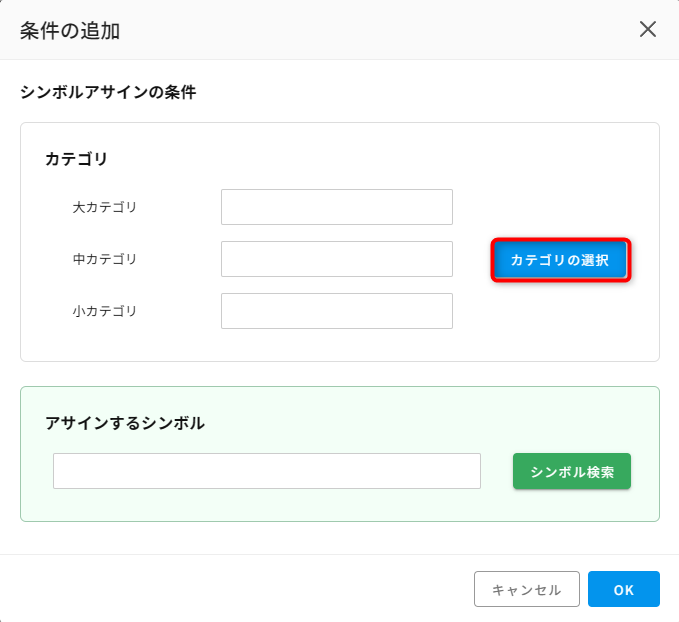Click the 大カテゴリ label text
The width and height of the screenshot is (679, 622).
click(105, 207)
